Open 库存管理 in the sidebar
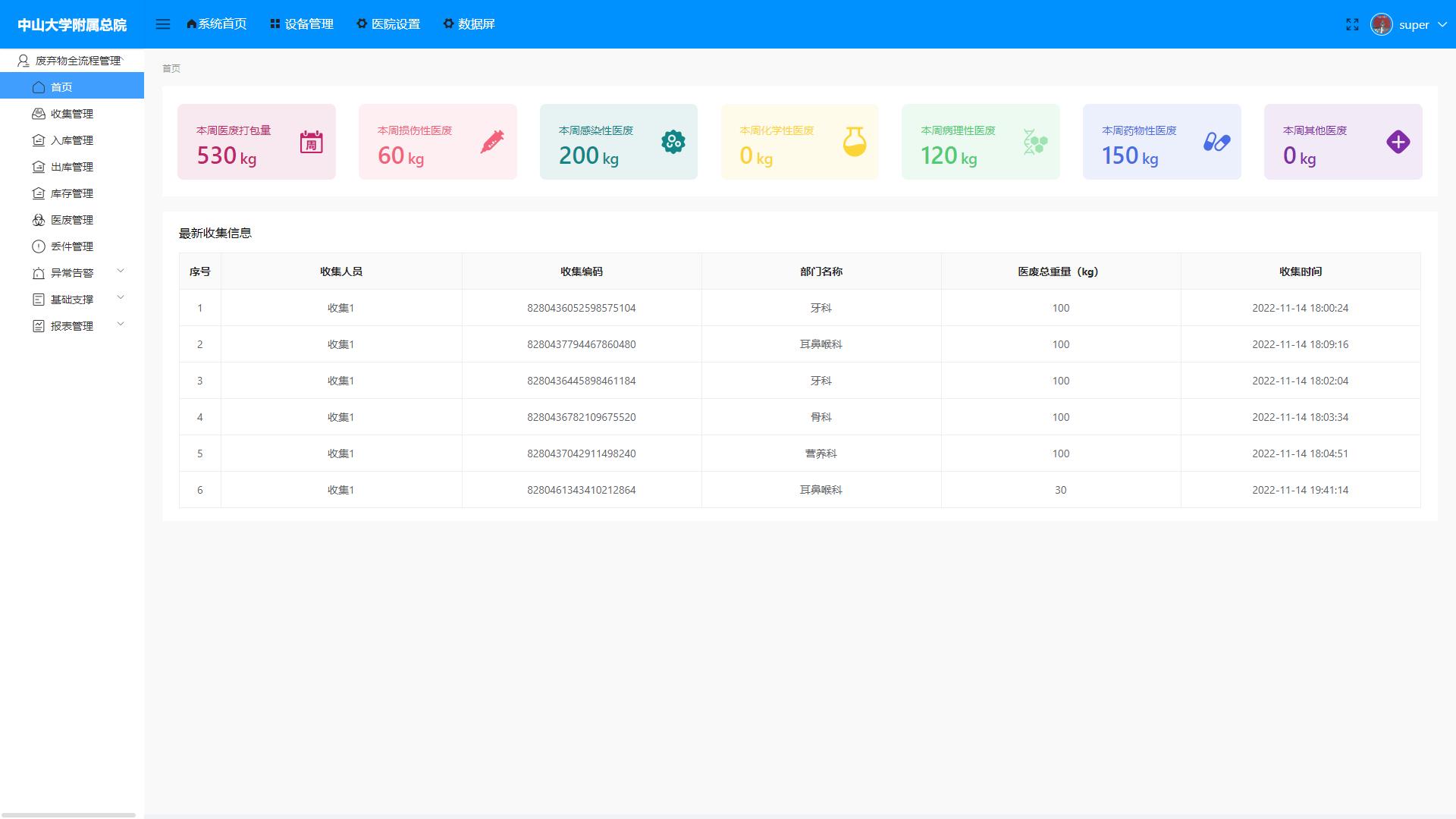This screenshot has height=819, width=1456. tap(72, 193)
